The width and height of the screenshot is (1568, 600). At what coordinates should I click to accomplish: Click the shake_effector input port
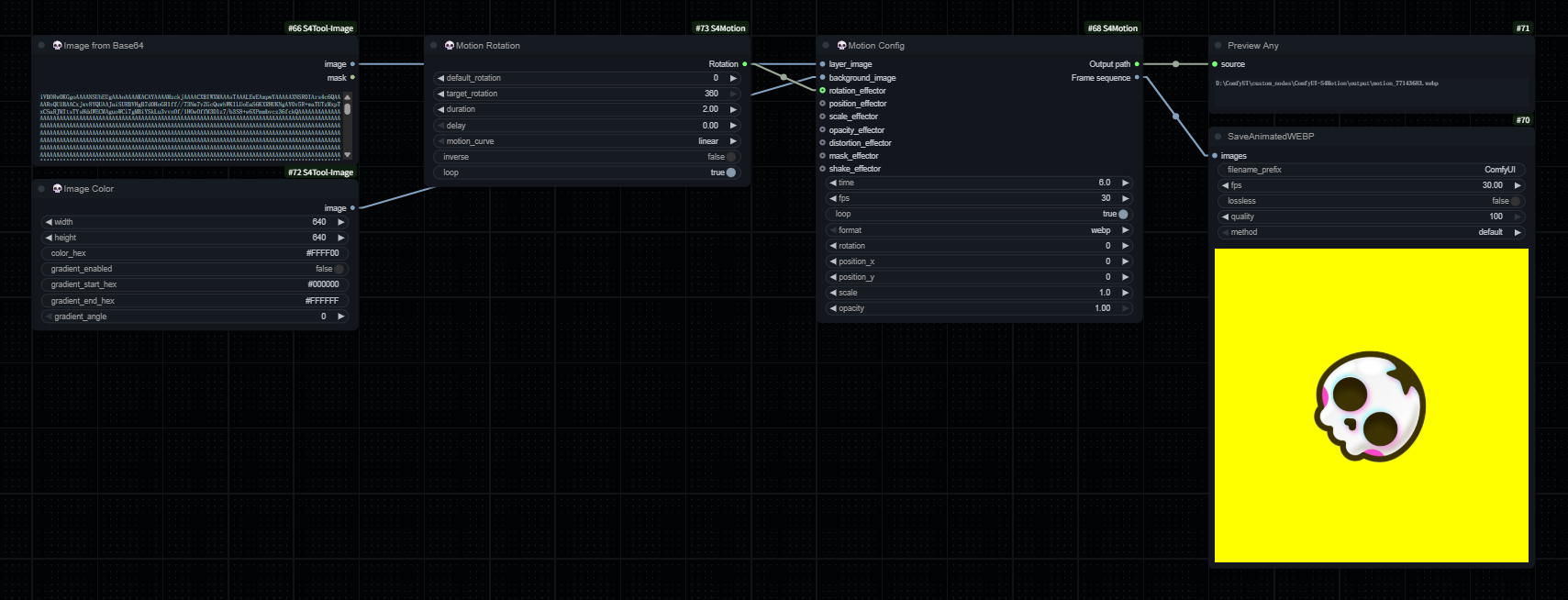822,169
